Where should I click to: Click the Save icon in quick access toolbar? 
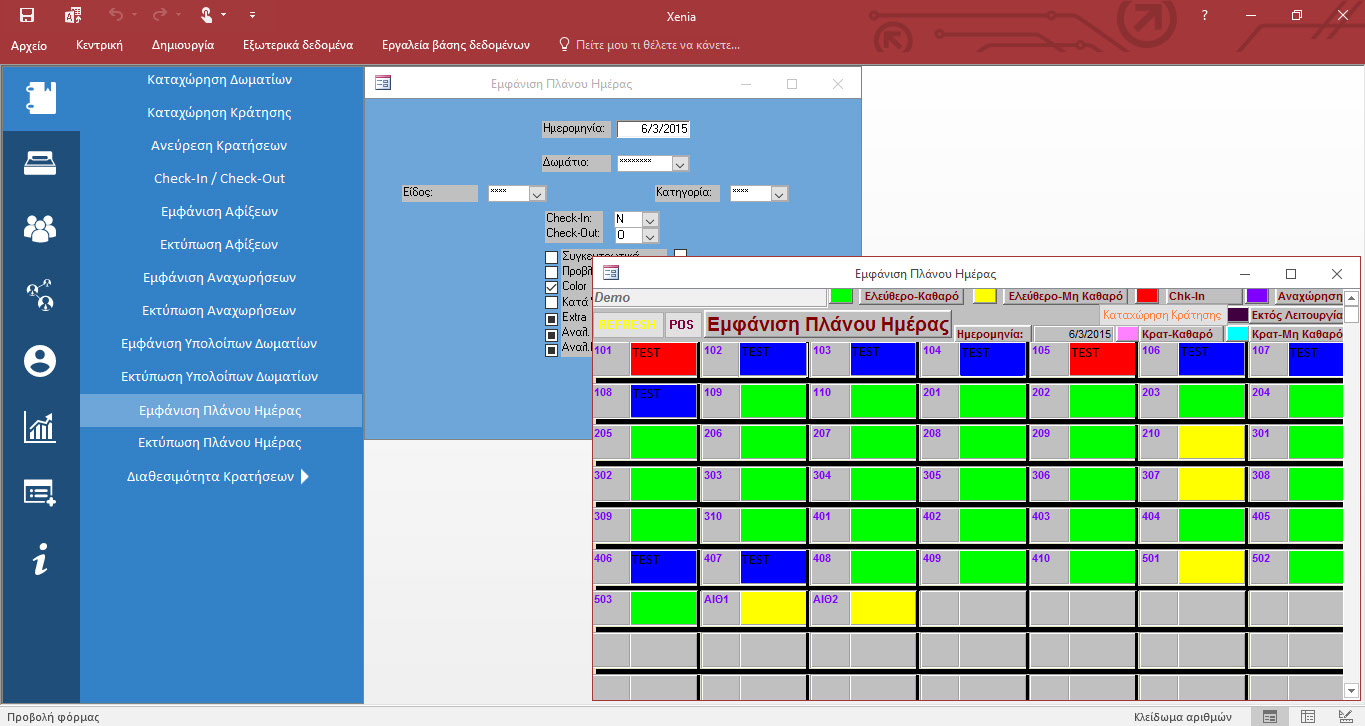point(27,15)
